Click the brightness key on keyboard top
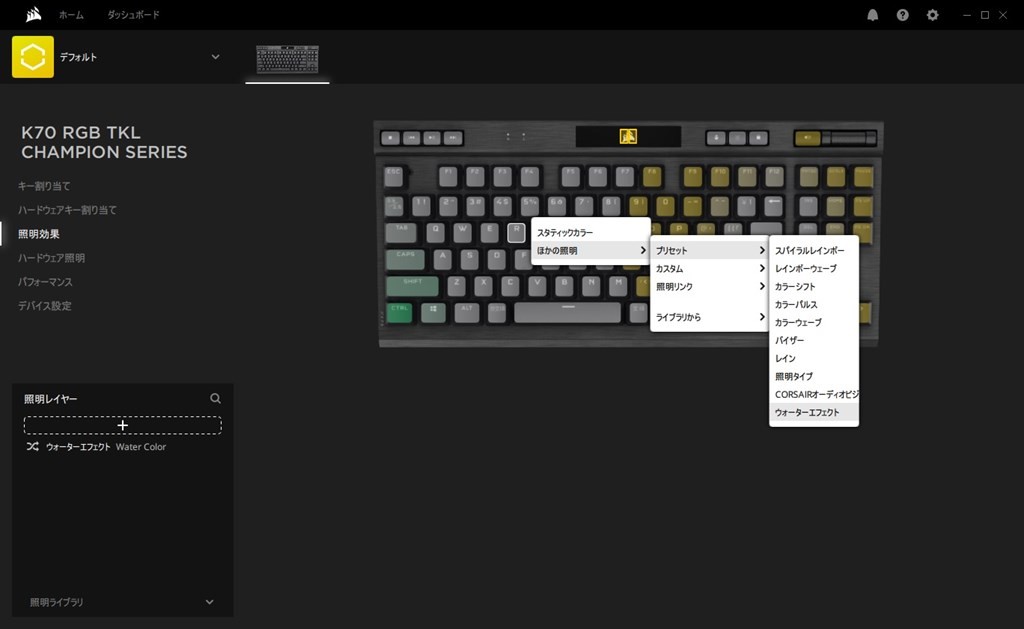The width and height of the screenshot is (1024, 629). click(x=737, y=138)
